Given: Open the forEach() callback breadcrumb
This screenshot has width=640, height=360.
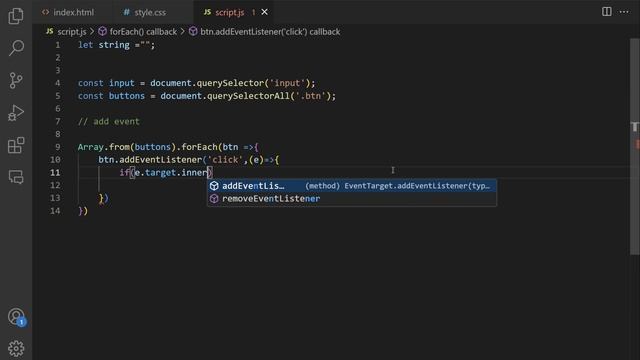Looking at the screenshot, I should pyautogui.click(x=143, y=32).
